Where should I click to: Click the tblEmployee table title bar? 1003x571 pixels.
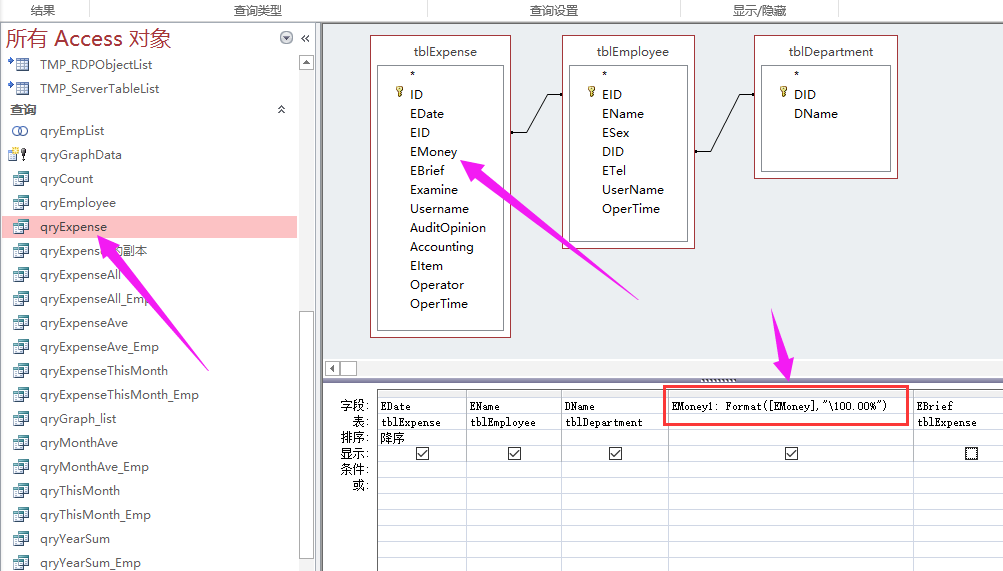pos(628,51)
